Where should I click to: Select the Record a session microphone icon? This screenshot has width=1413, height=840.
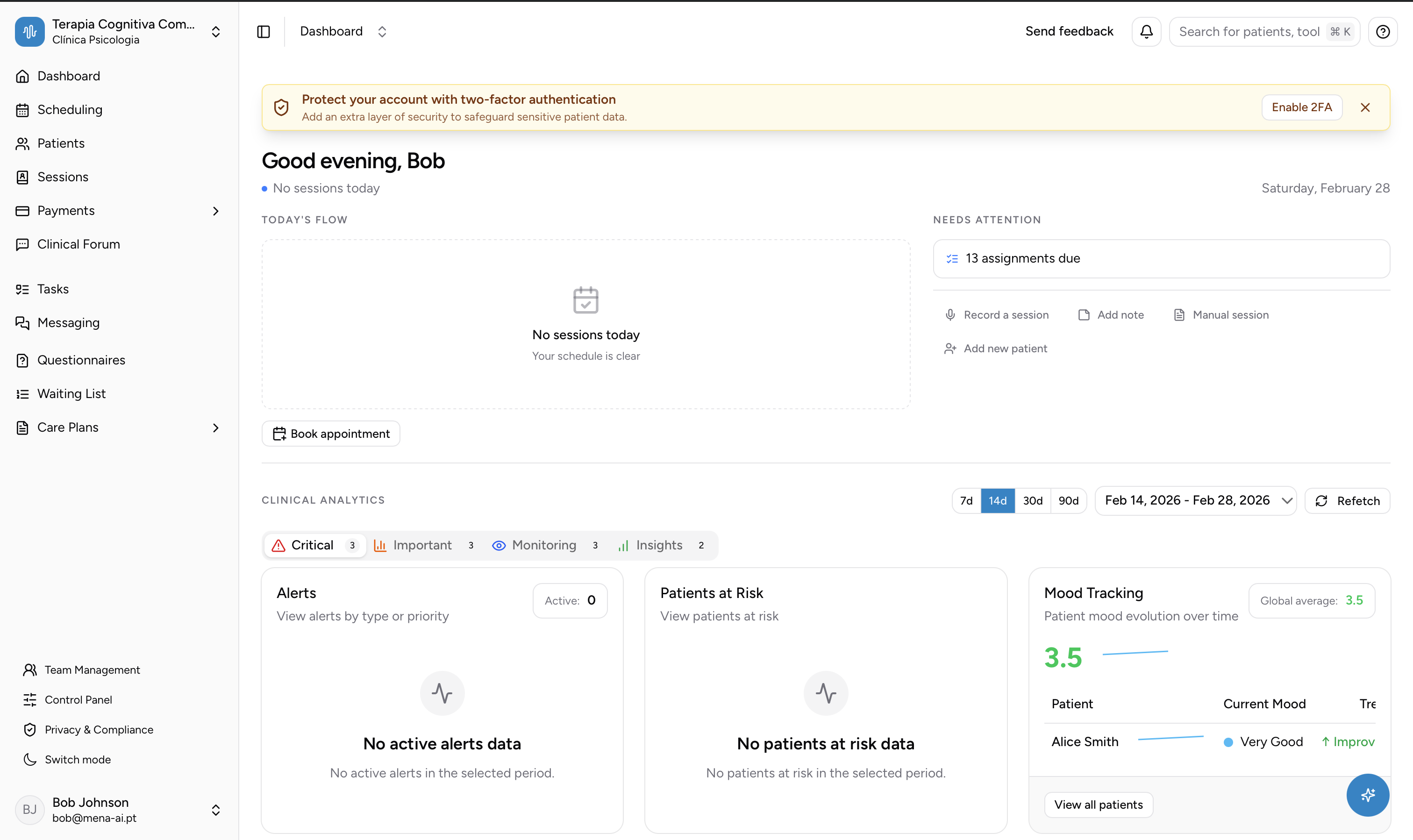[950, 315]
